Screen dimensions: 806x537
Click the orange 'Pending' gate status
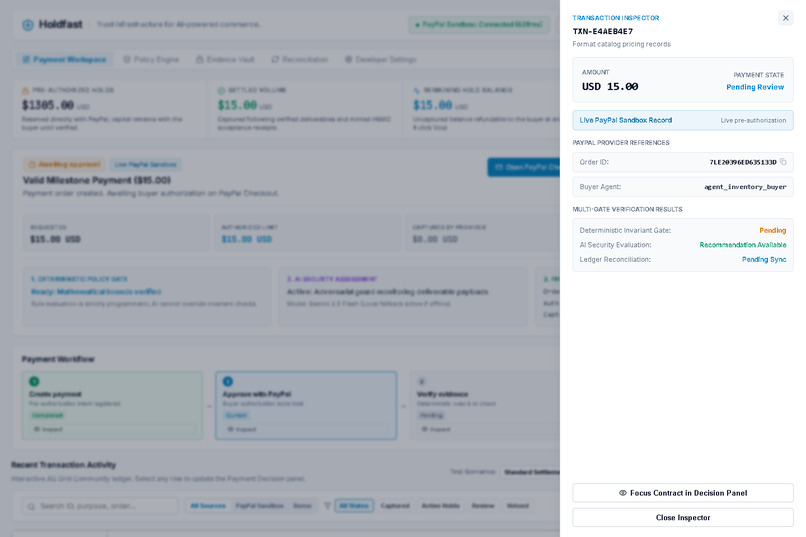tap(773, 230)
